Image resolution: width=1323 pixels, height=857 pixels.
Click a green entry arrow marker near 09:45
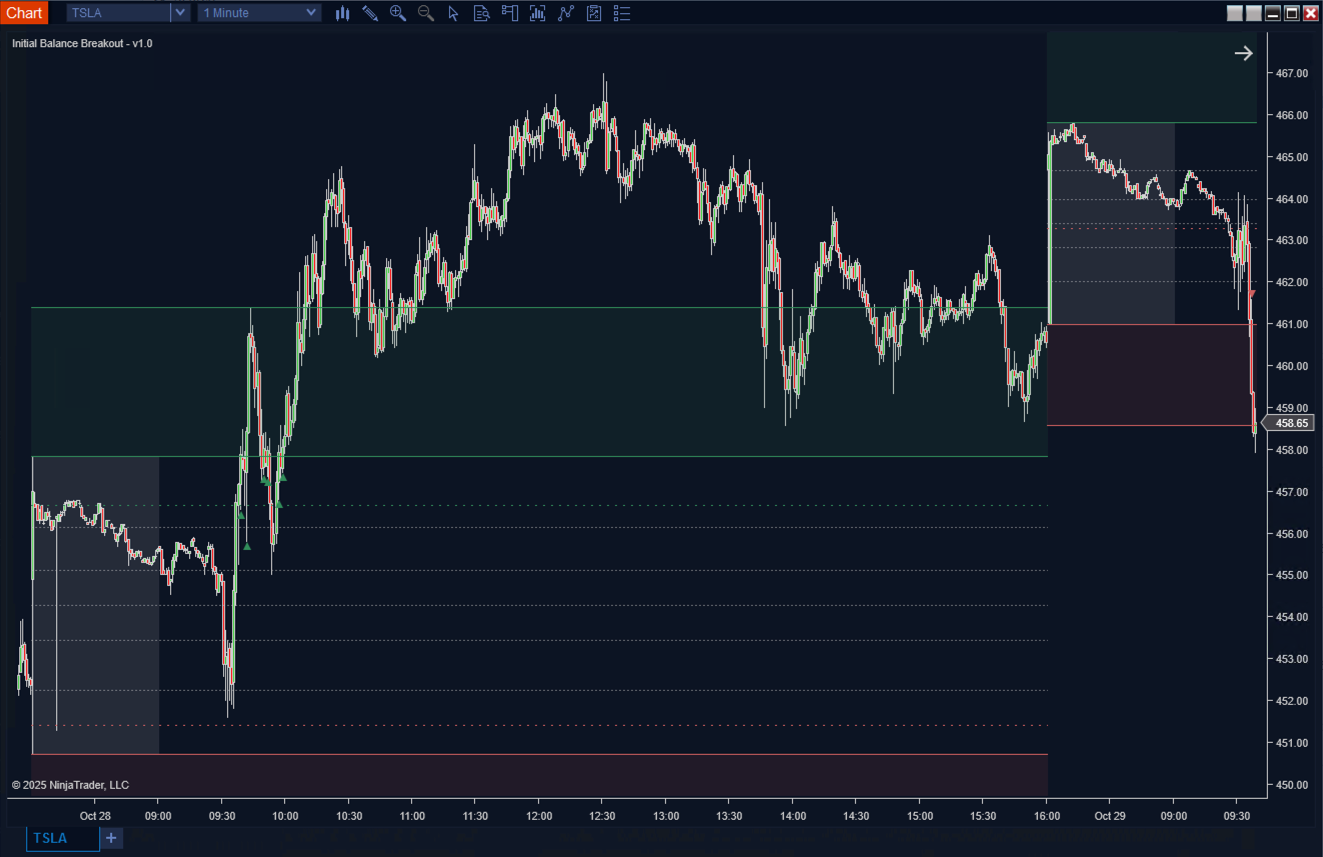coord(246,547)
